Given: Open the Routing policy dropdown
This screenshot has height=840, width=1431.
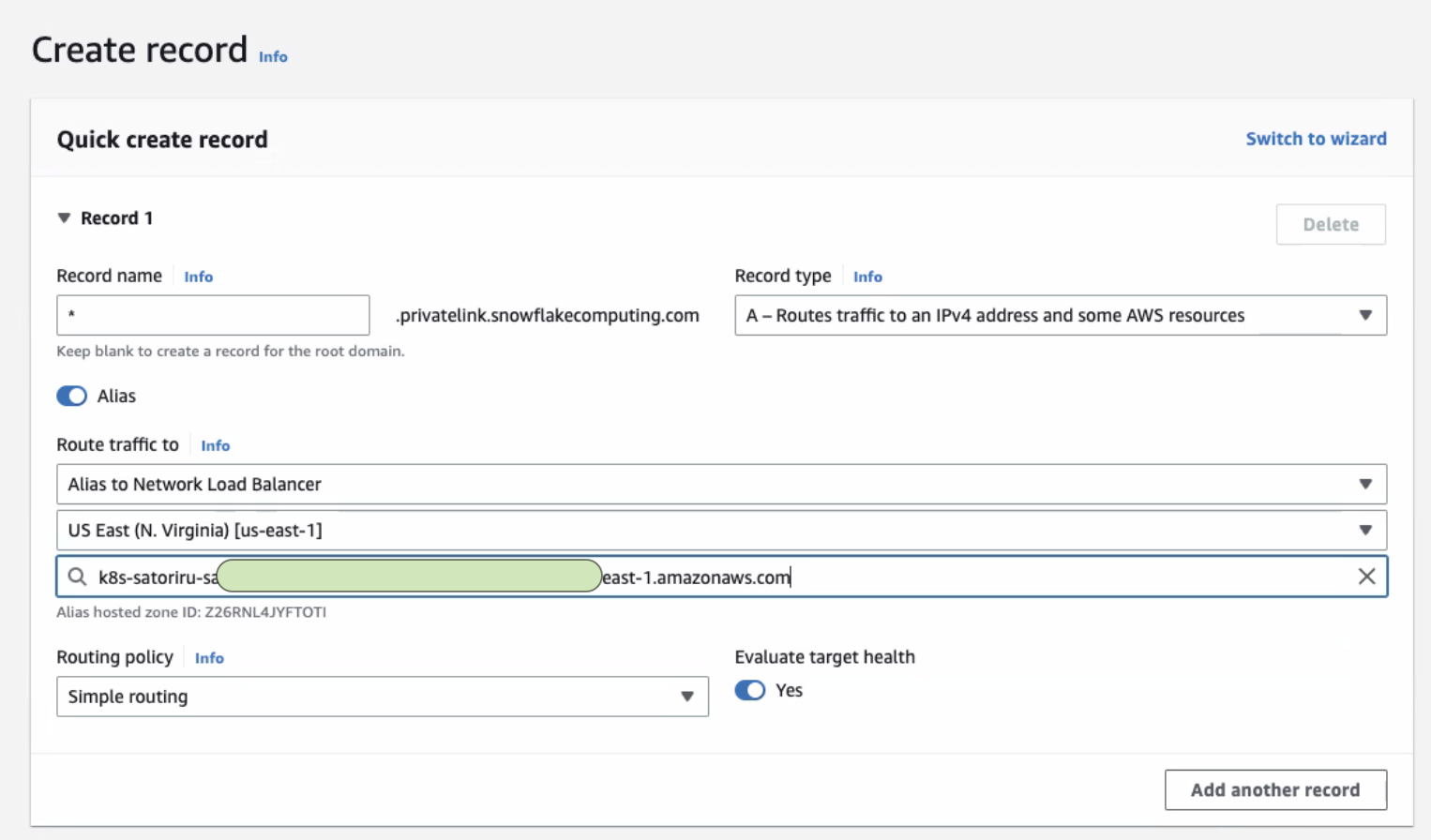Looking at the screenshot, I should point(383,697).
